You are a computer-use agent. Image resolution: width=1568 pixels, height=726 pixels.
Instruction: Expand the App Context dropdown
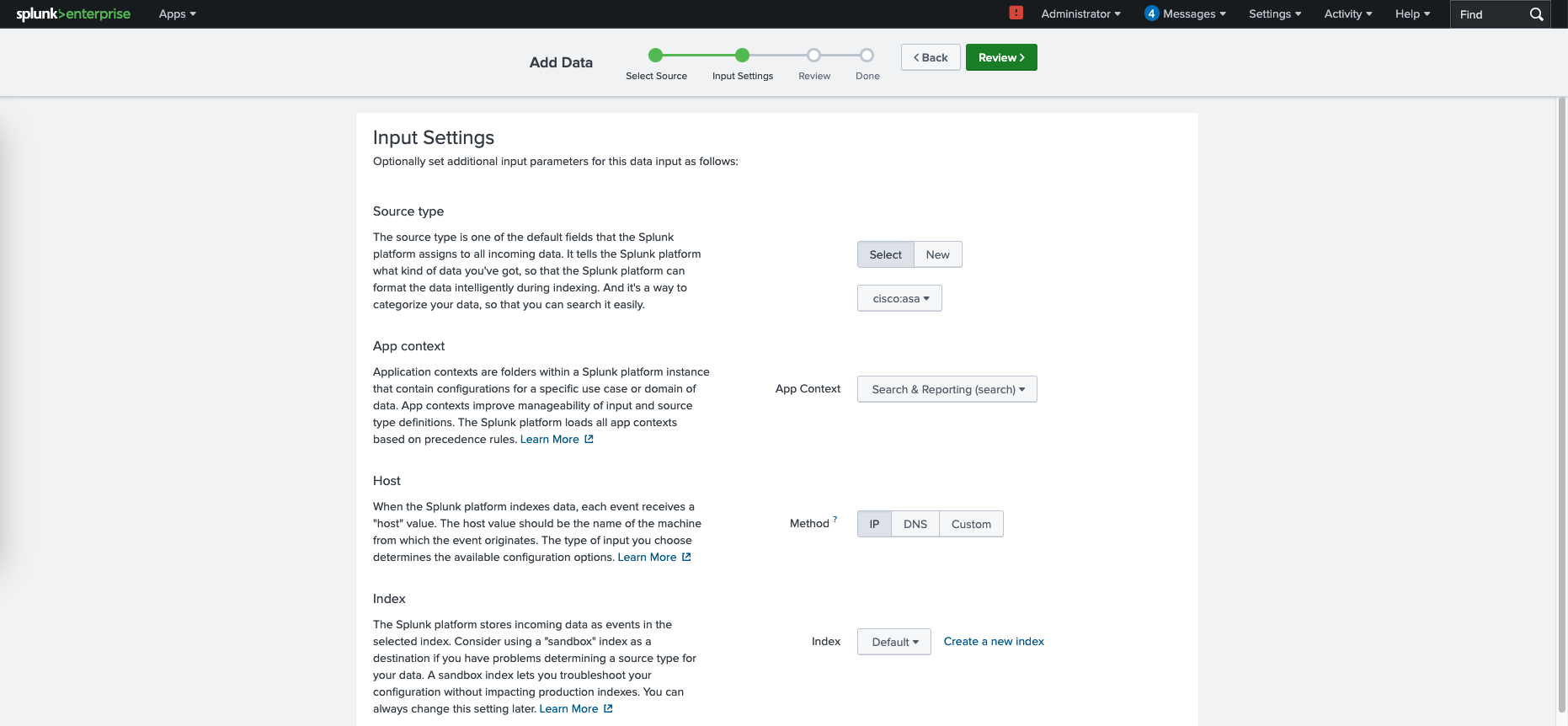click(947, 389)
